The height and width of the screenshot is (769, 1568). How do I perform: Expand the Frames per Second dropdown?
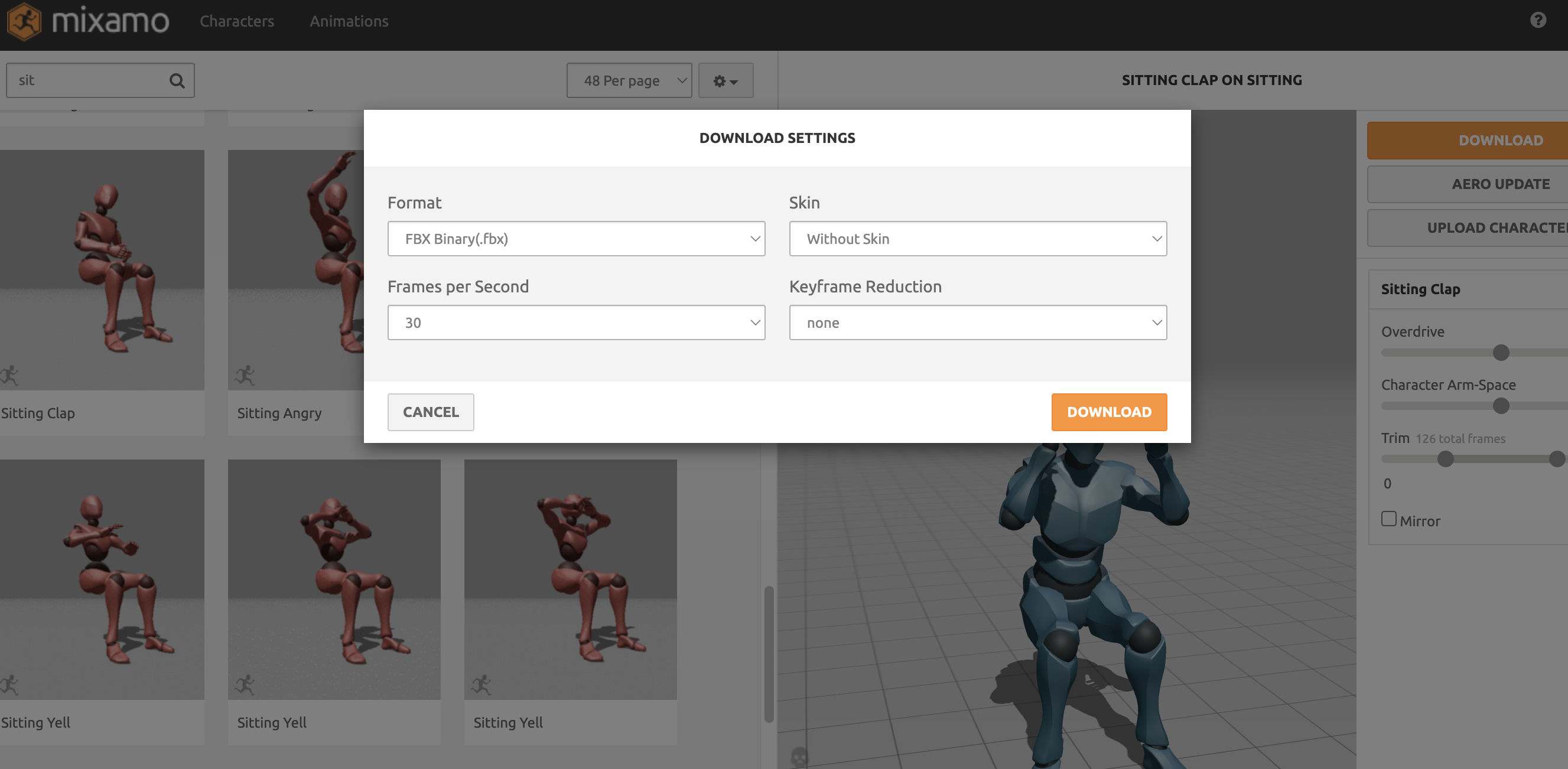pos(576,322)
